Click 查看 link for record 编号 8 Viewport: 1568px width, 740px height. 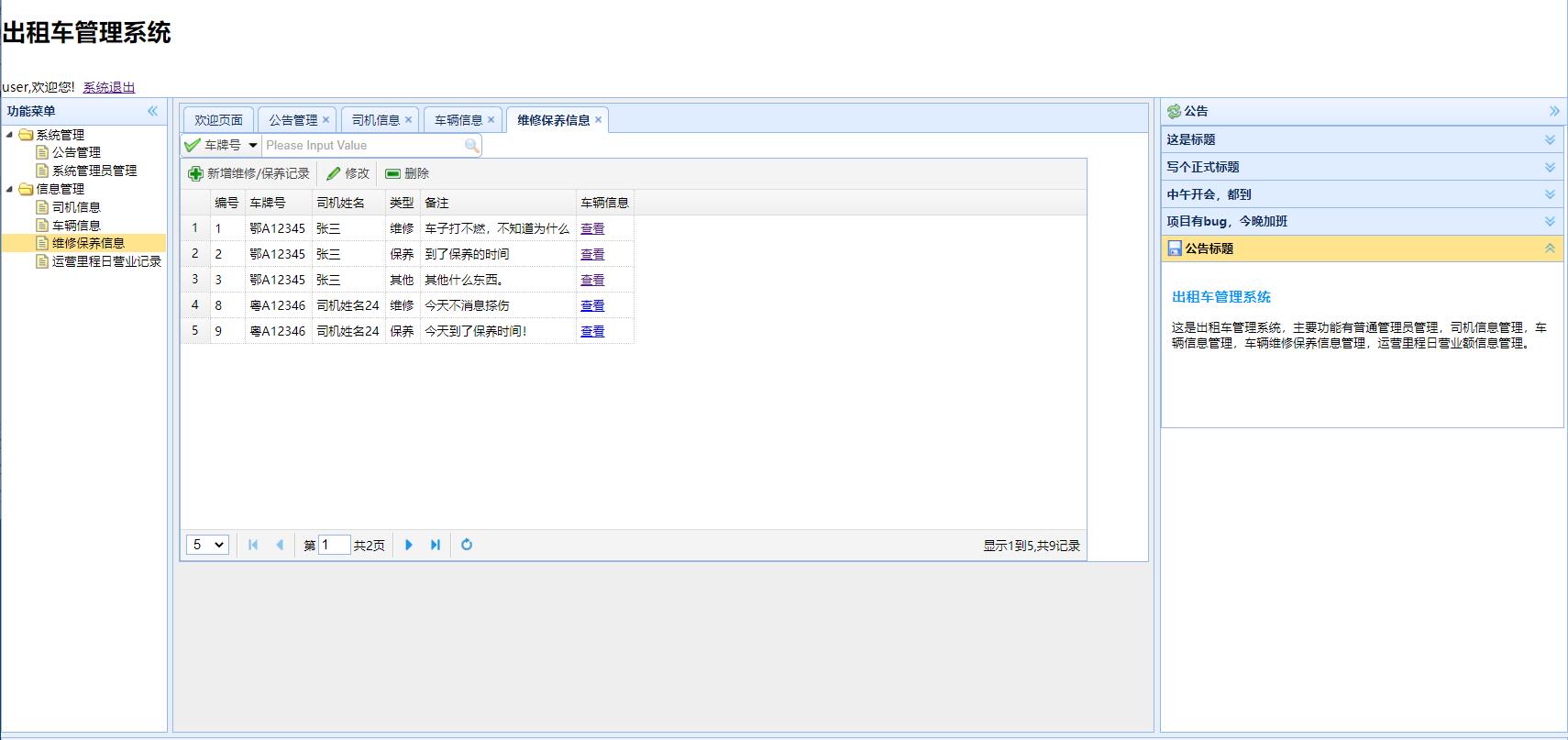click(592, 305)
